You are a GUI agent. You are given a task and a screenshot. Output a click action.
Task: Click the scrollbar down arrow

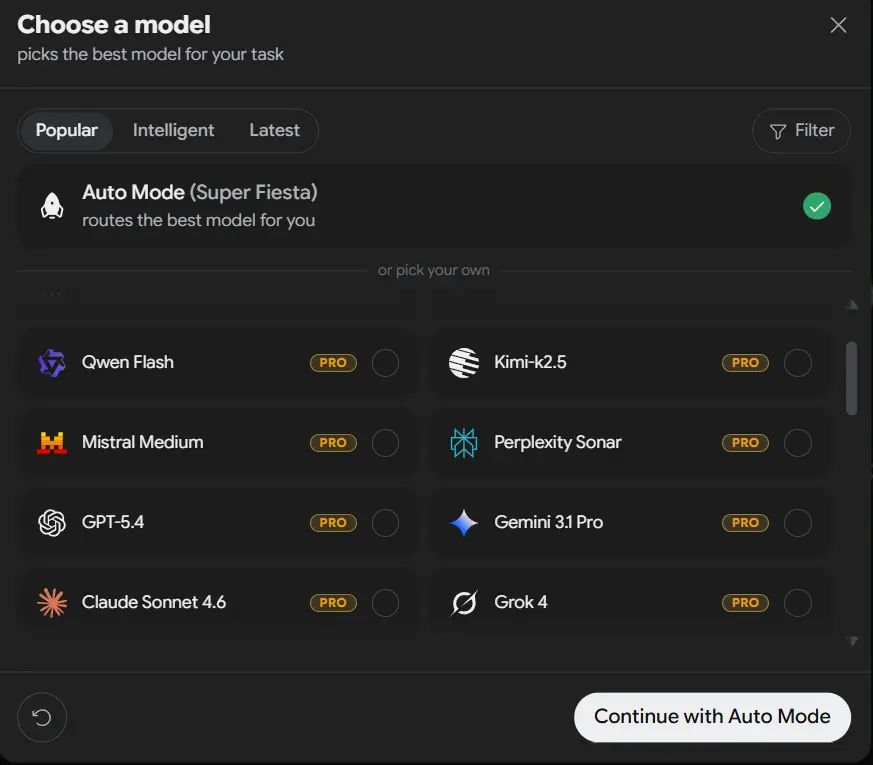click(x=852, y=641)
